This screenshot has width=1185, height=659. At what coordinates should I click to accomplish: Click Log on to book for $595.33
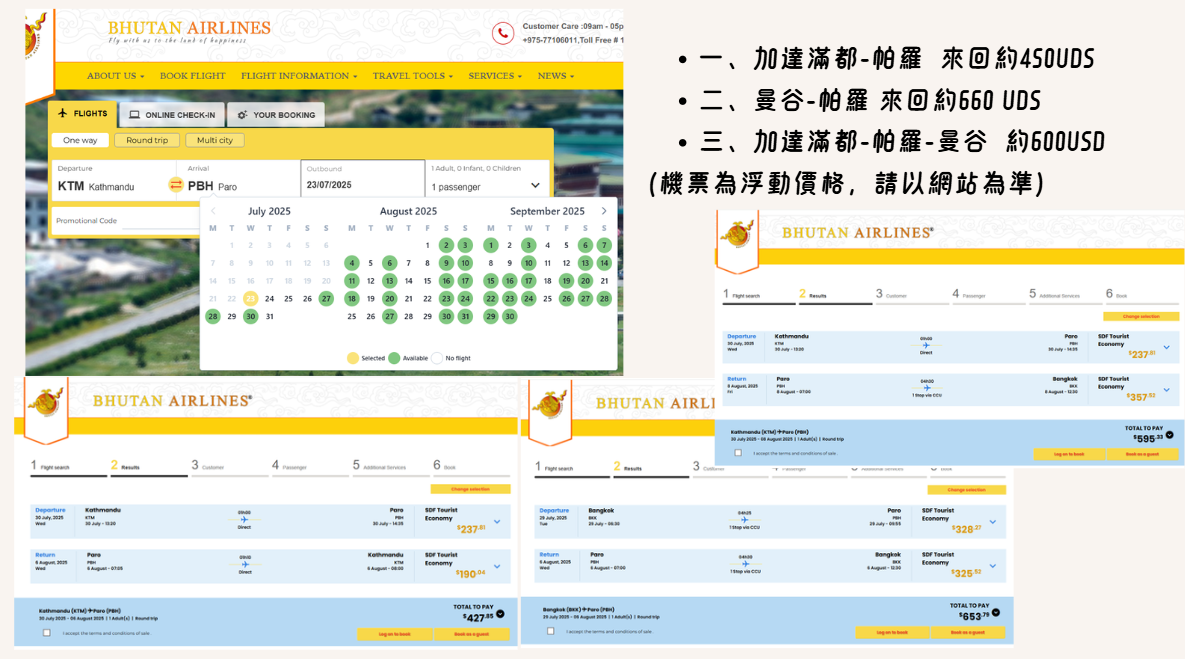[1069, 454]
